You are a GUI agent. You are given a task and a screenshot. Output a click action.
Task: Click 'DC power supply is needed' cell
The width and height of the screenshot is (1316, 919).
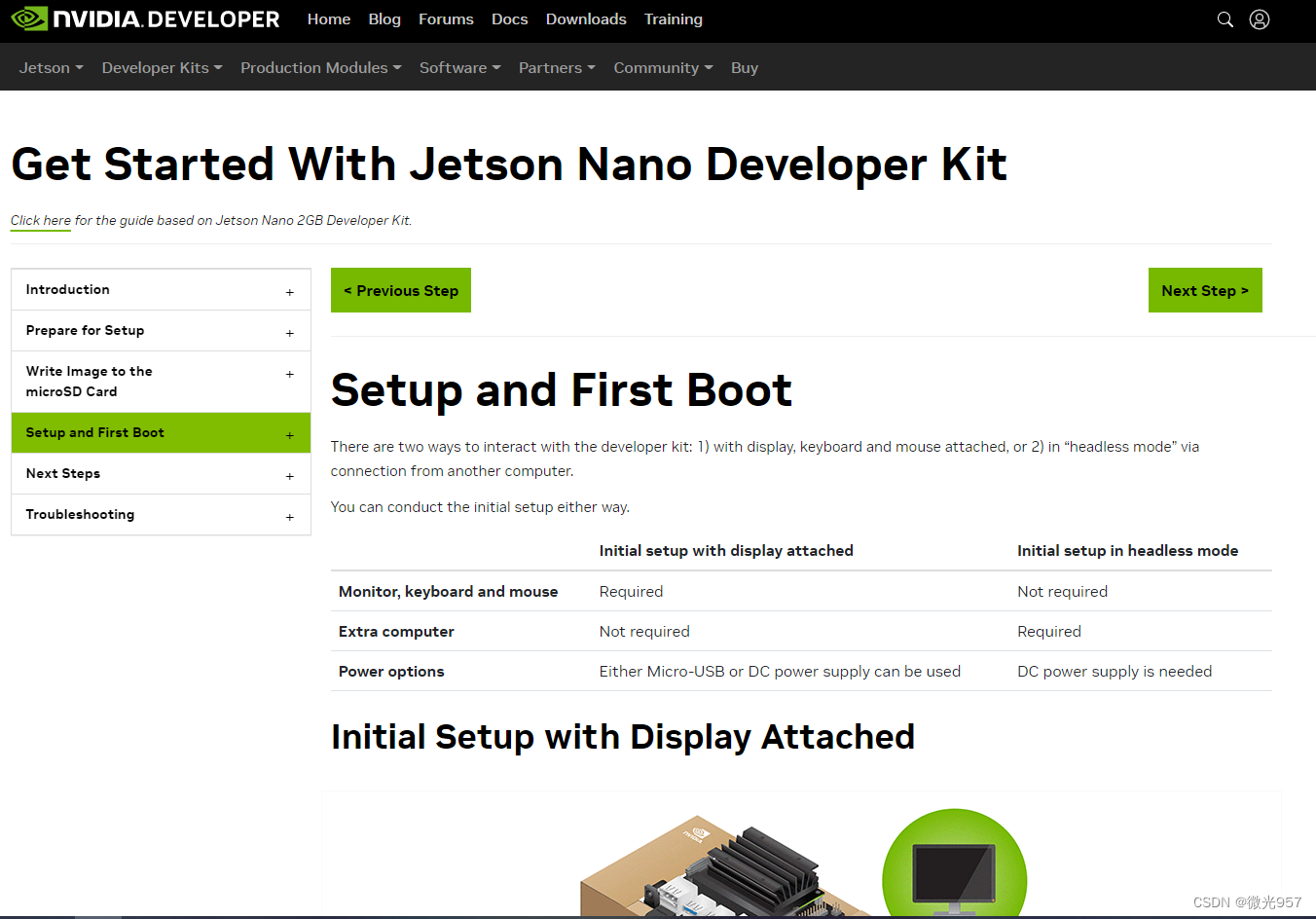click(x=1115, y=671)
